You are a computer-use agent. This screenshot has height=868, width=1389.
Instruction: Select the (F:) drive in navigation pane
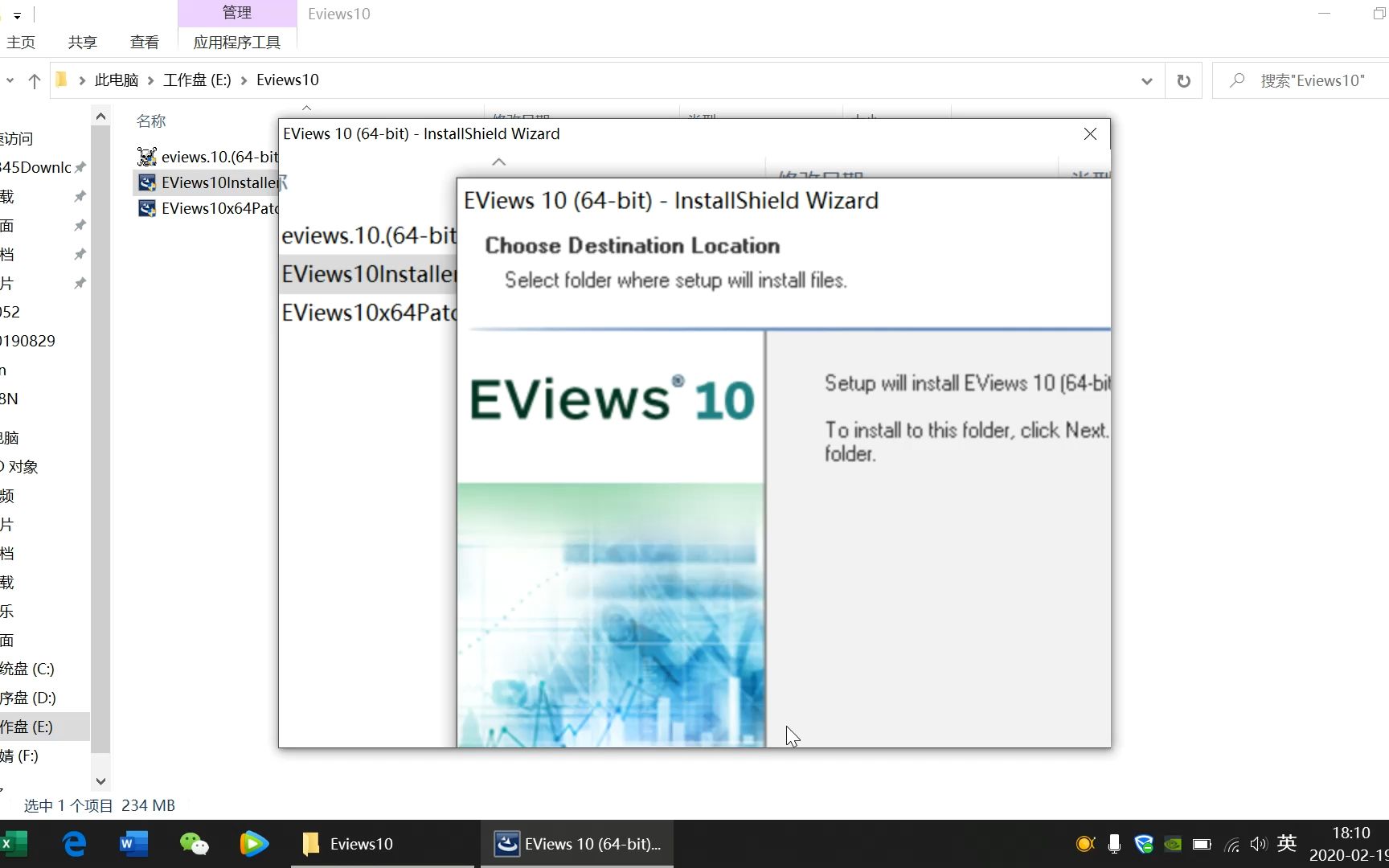[x=19, y=755]
